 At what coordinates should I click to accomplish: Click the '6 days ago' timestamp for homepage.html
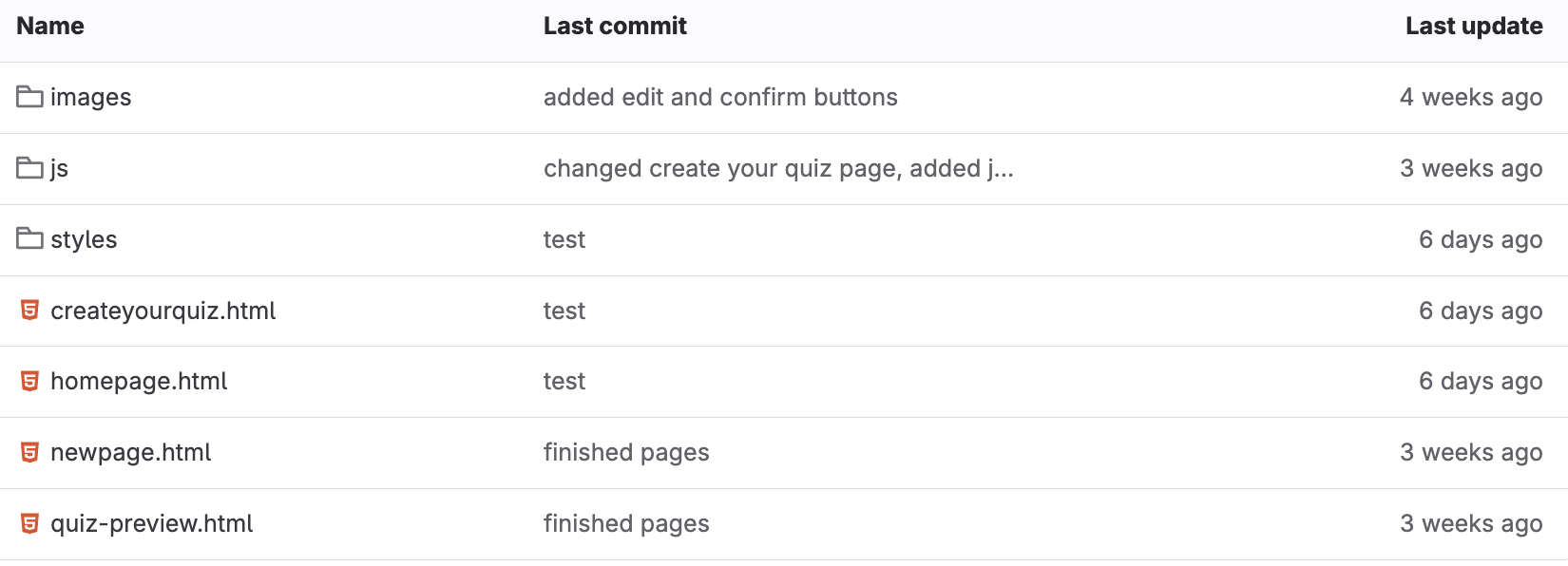point(1480,381)
